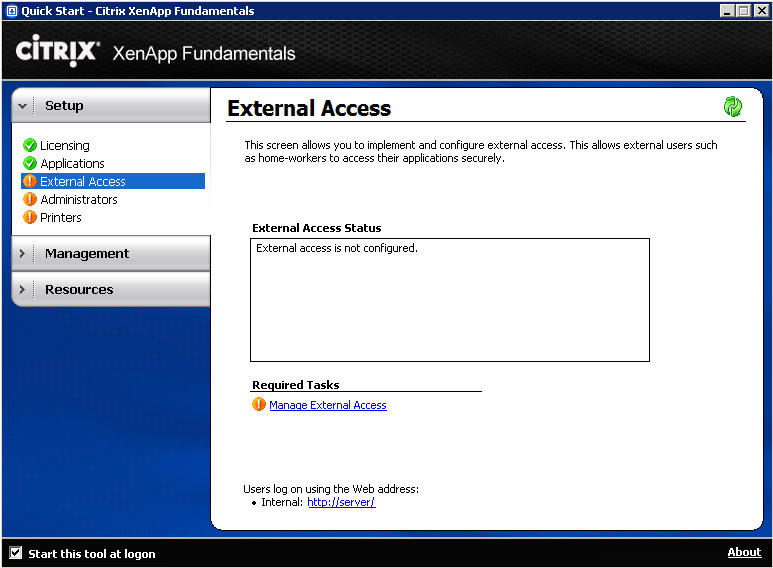Open the Licensing setup page
Viewport: 773px width, 568px height.
[65, 145]
